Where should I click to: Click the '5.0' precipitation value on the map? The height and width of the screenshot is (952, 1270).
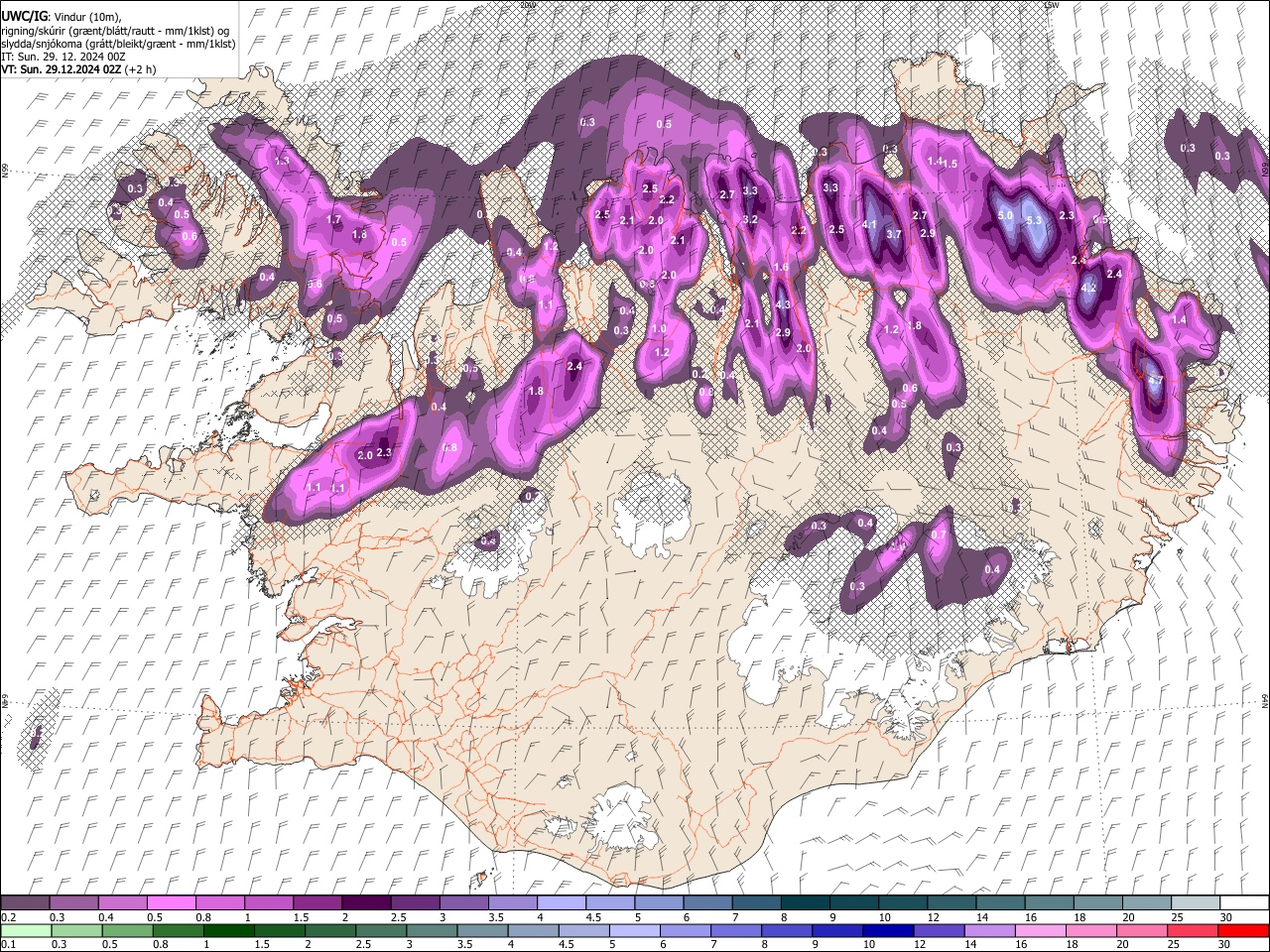[1004, 215]
